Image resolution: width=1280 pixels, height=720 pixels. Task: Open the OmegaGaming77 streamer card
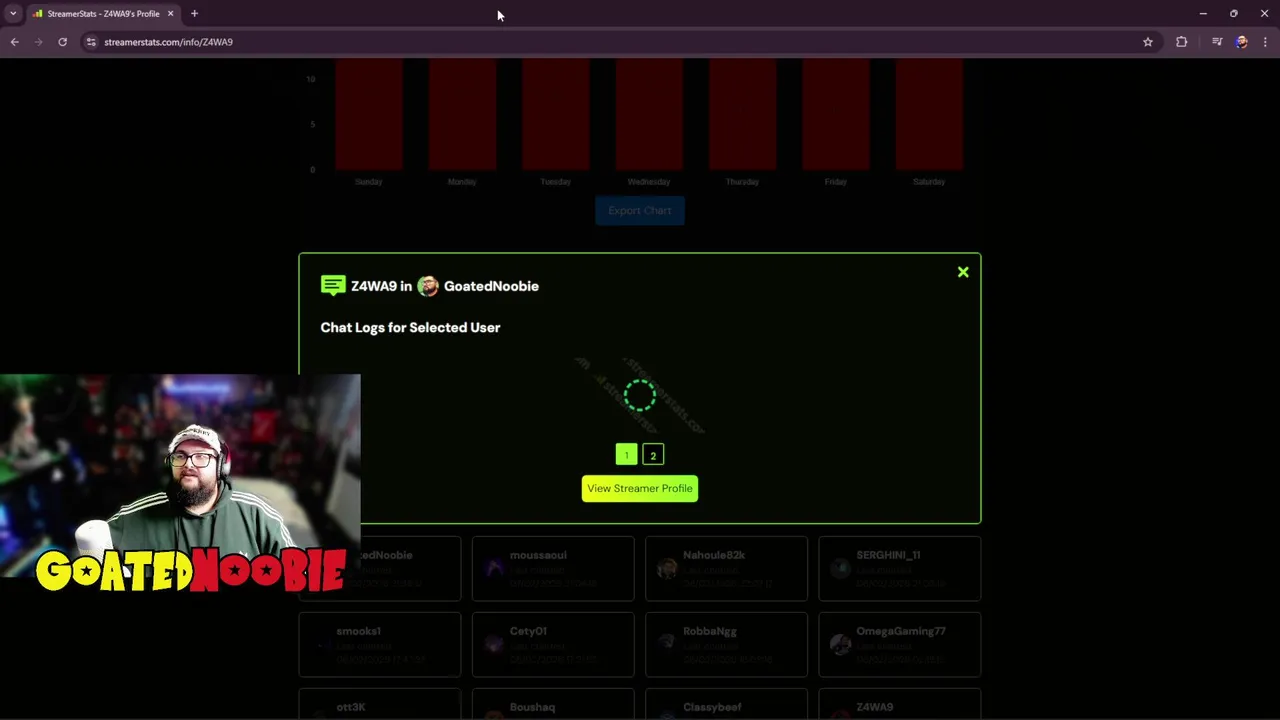point(900,645)
